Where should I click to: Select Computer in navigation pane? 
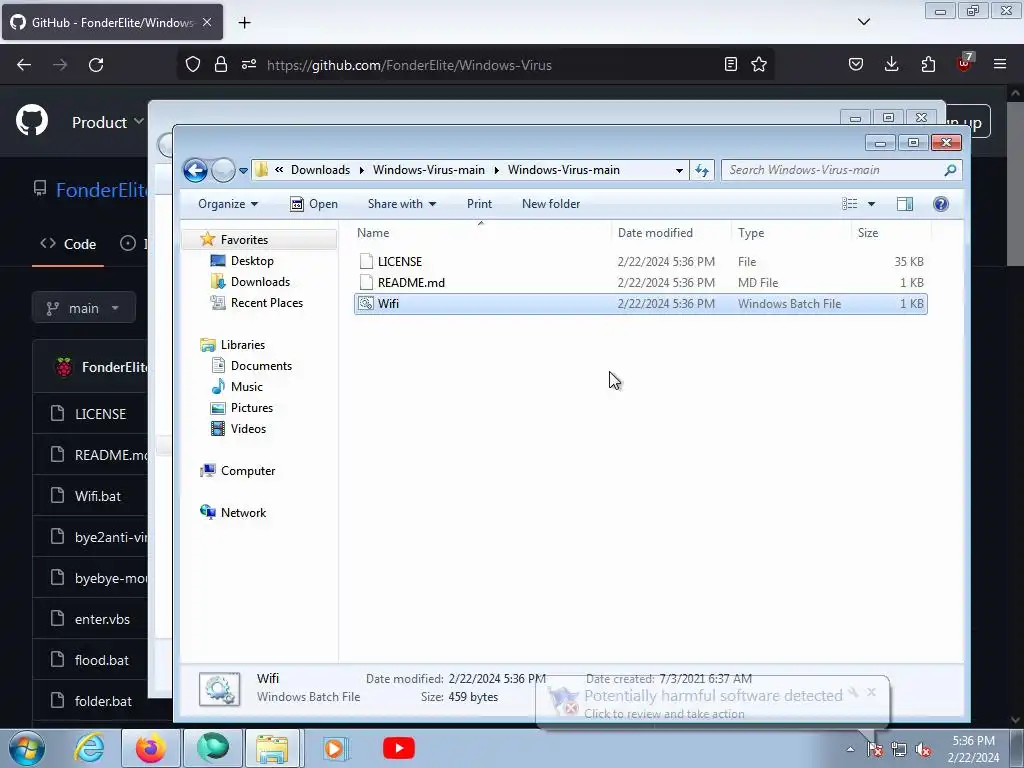click(x=248, y=471)
